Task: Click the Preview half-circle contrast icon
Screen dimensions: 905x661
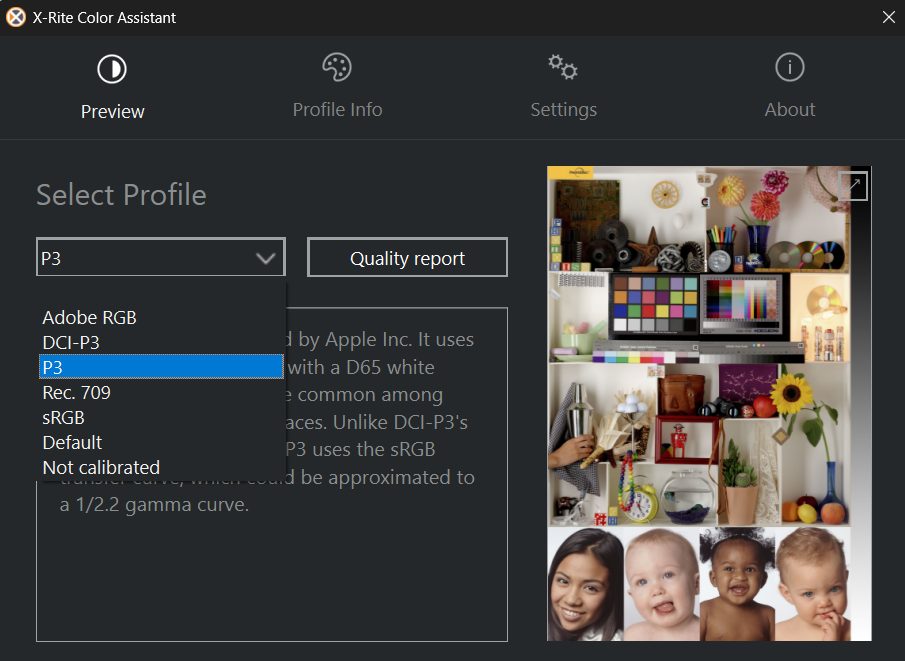Action: (112, 69)
